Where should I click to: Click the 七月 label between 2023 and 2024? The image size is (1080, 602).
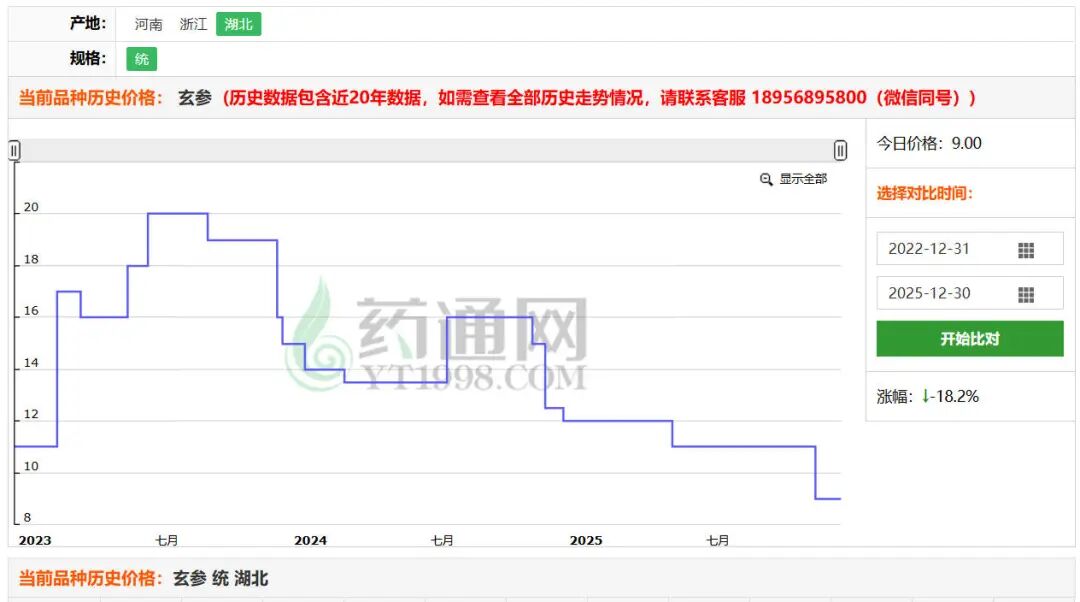[x=167, y=541]
